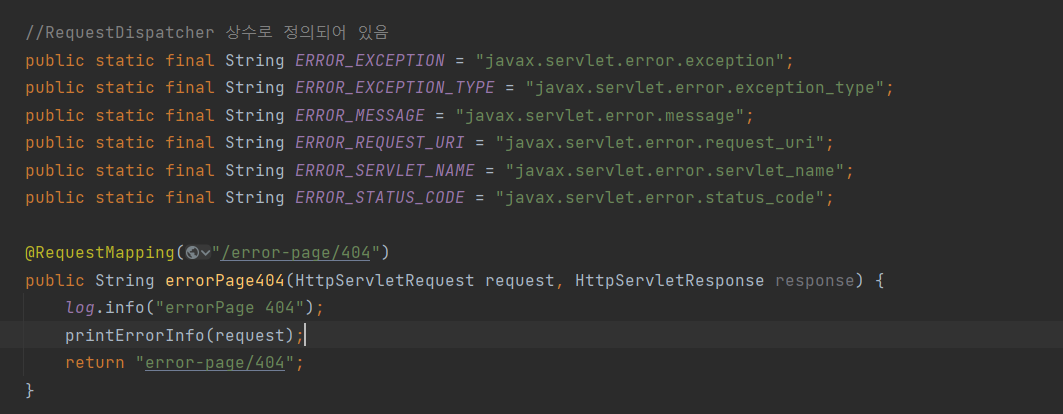1063x414 pixels.
Task: Click the globe icon beside RequestMapping URL
Action: pyautogui.click(x=192, y=253)
